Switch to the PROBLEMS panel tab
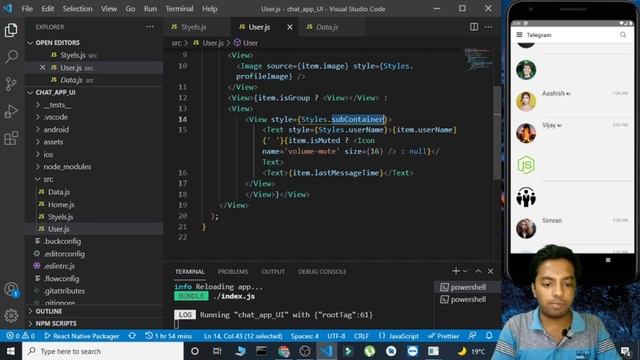Screen dimensions: 640x360 233,271
